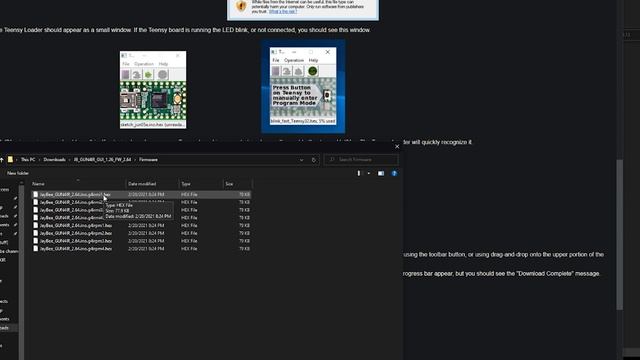This screenshot has width=640, height=360.
Task: Click the Search Firmware field
Action: click(x=361, y=160)
